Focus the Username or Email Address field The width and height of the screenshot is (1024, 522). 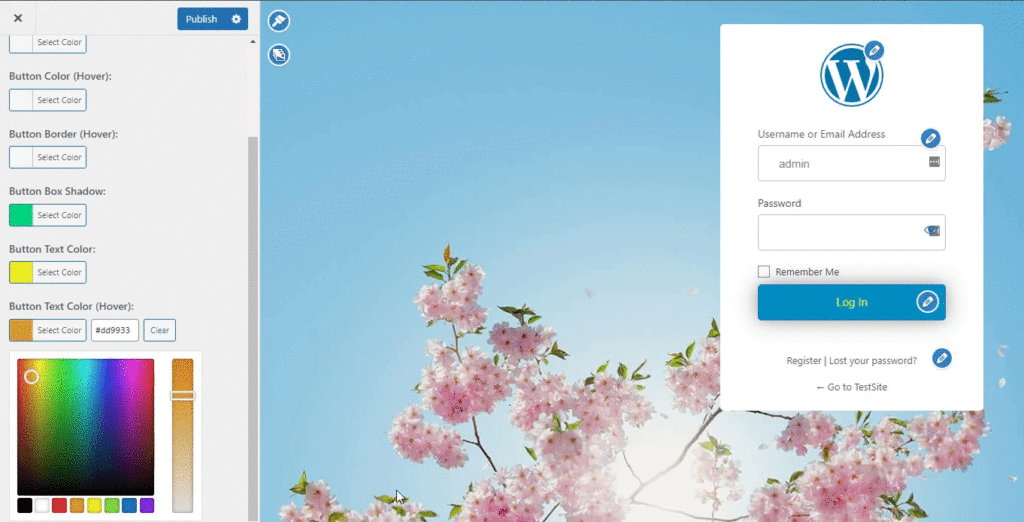(852, 163)
